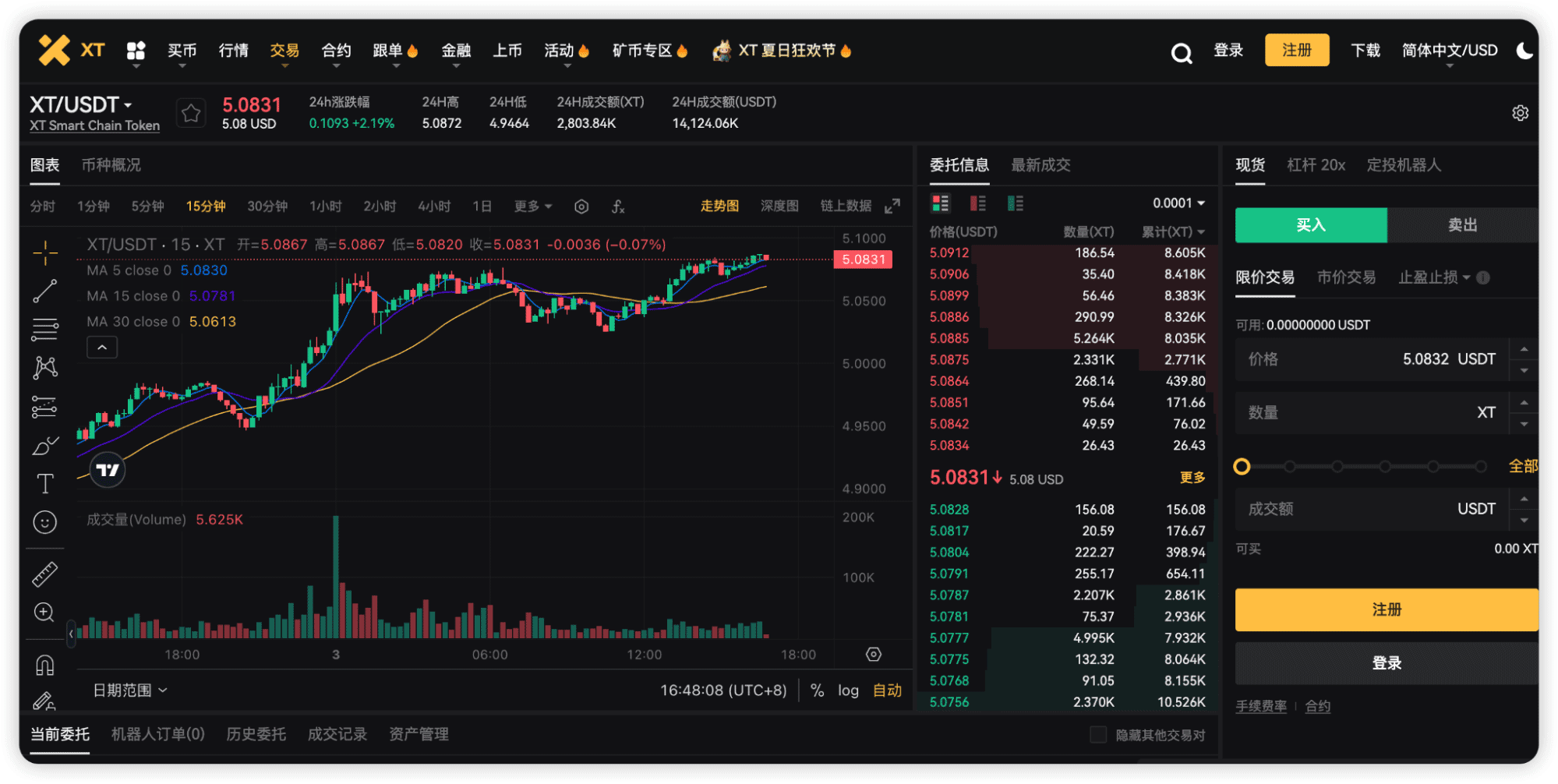Click the order amount slider handle

(1242, 467)
